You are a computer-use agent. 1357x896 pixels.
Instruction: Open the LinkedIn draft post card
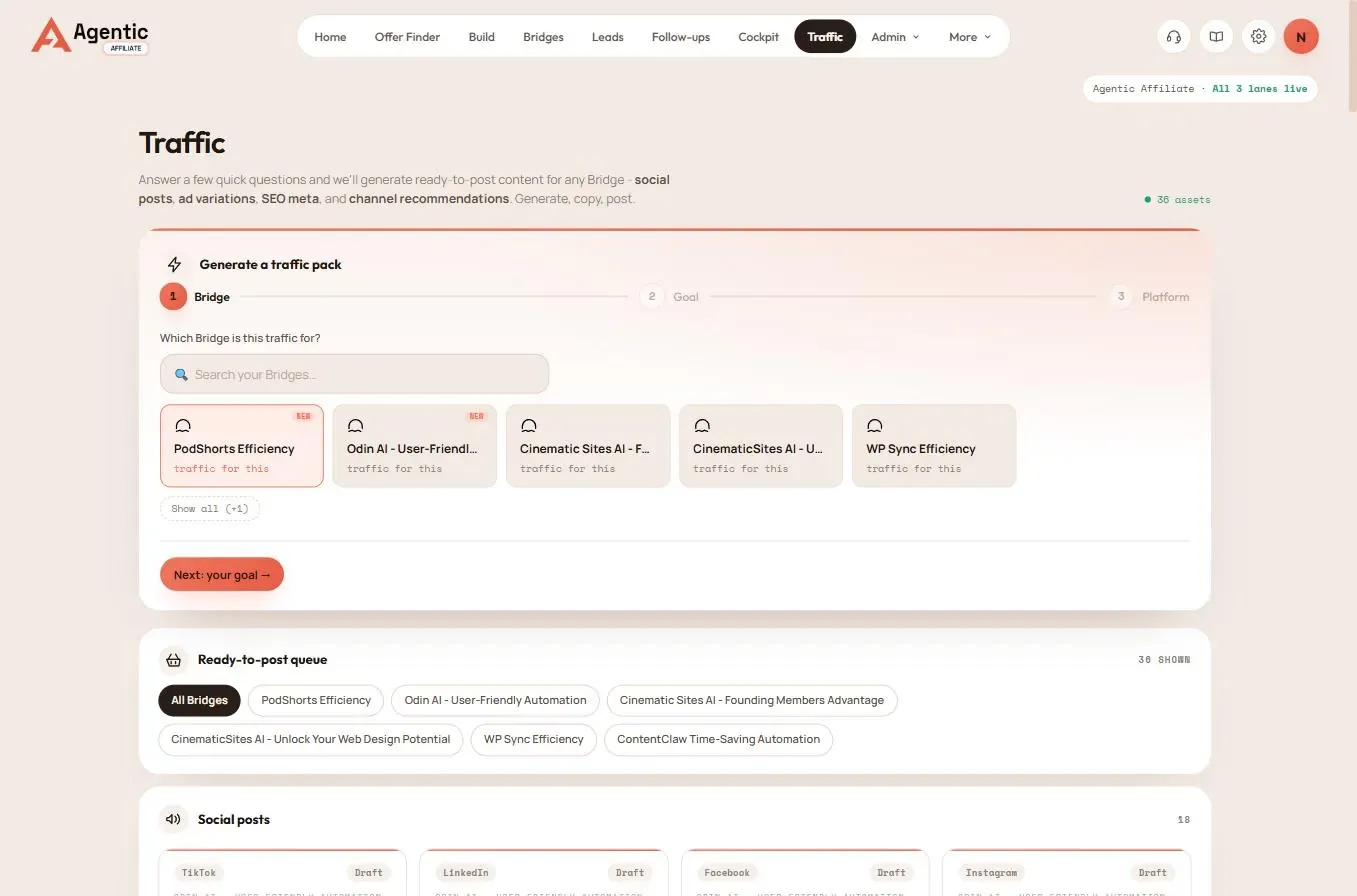(544, 872)
